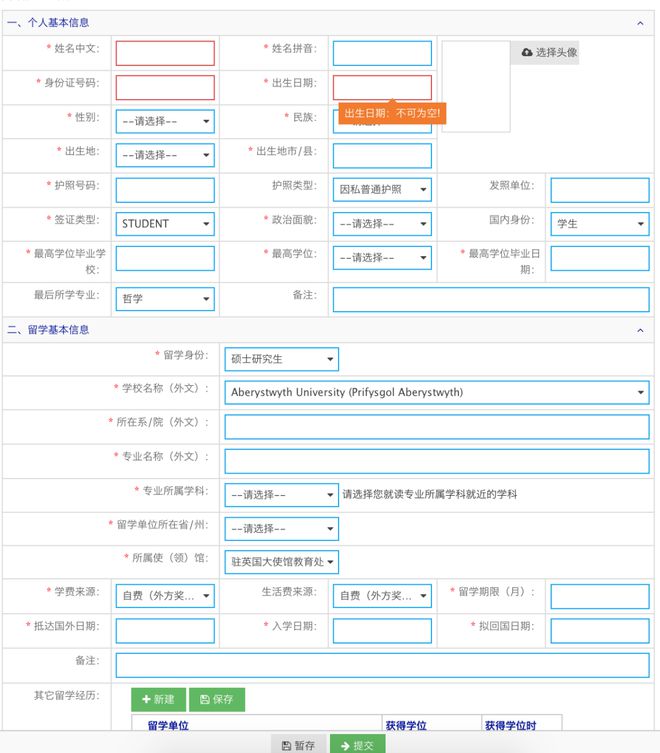This screenshot has height=753, width=660.
Task: Open the 生活费来源 dropdown
Action: (x=382, y=596)
